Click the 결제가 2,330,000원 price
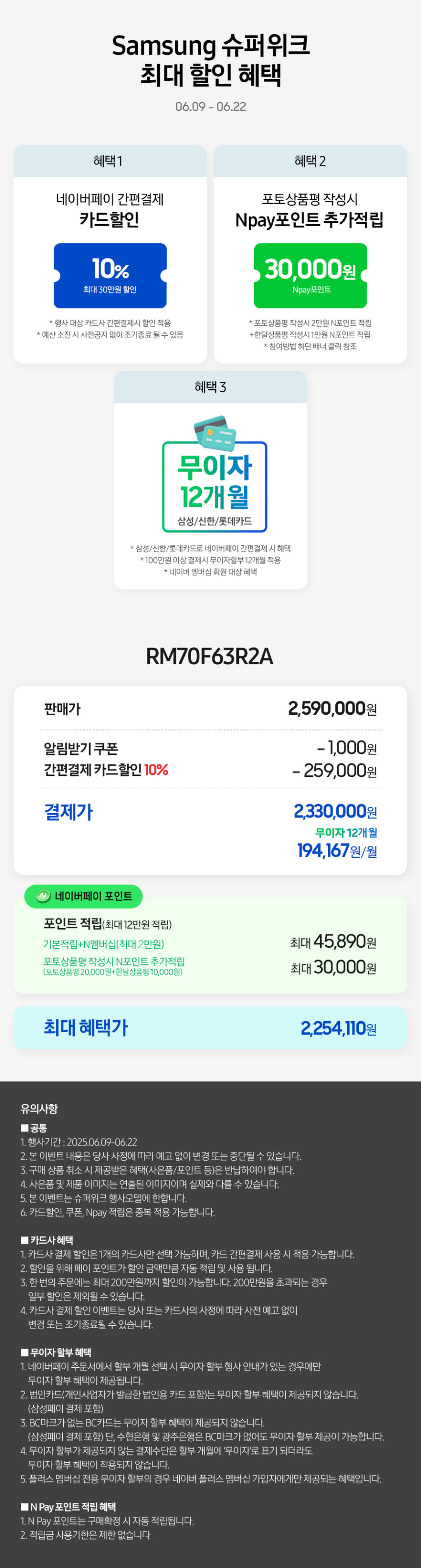The width and height of the screenshot is (421, 1568). 335,811
